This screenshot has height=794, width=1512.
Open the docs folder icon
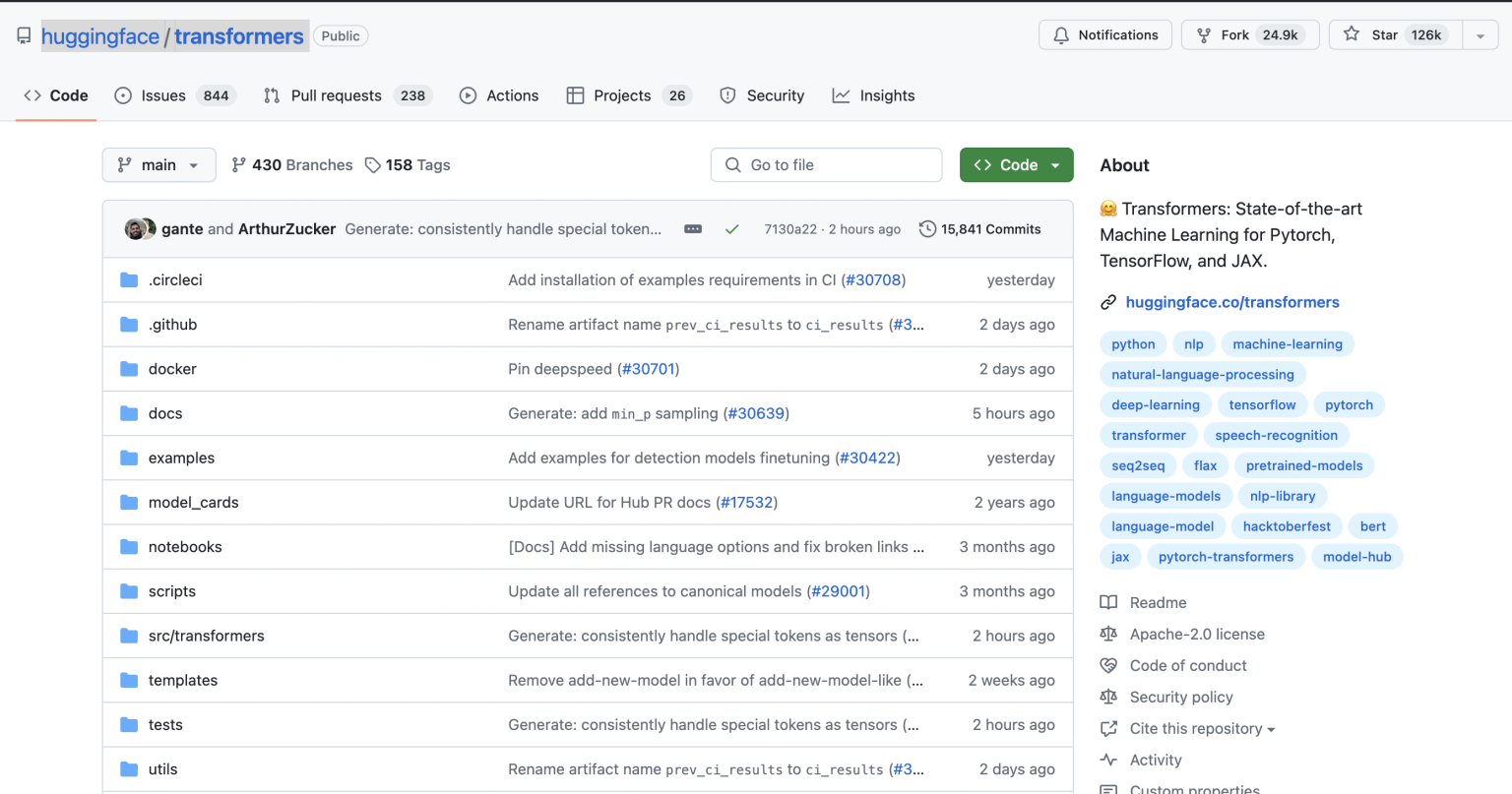click(x=129, y=413)
